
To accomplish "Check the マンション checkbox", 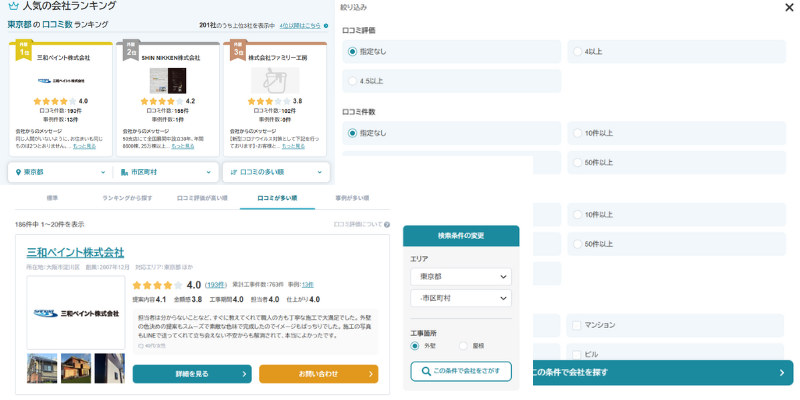I will click(x=576, y=325).
